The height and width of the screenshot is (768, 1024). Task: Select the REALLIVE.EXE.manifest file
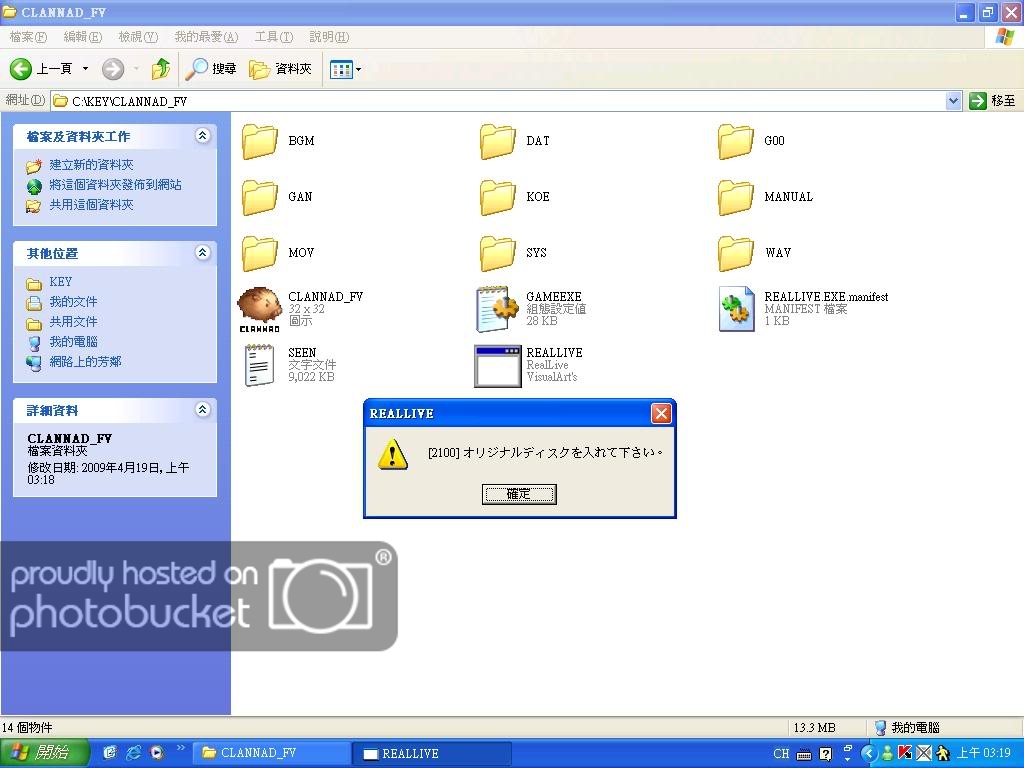tap(803, 308)
